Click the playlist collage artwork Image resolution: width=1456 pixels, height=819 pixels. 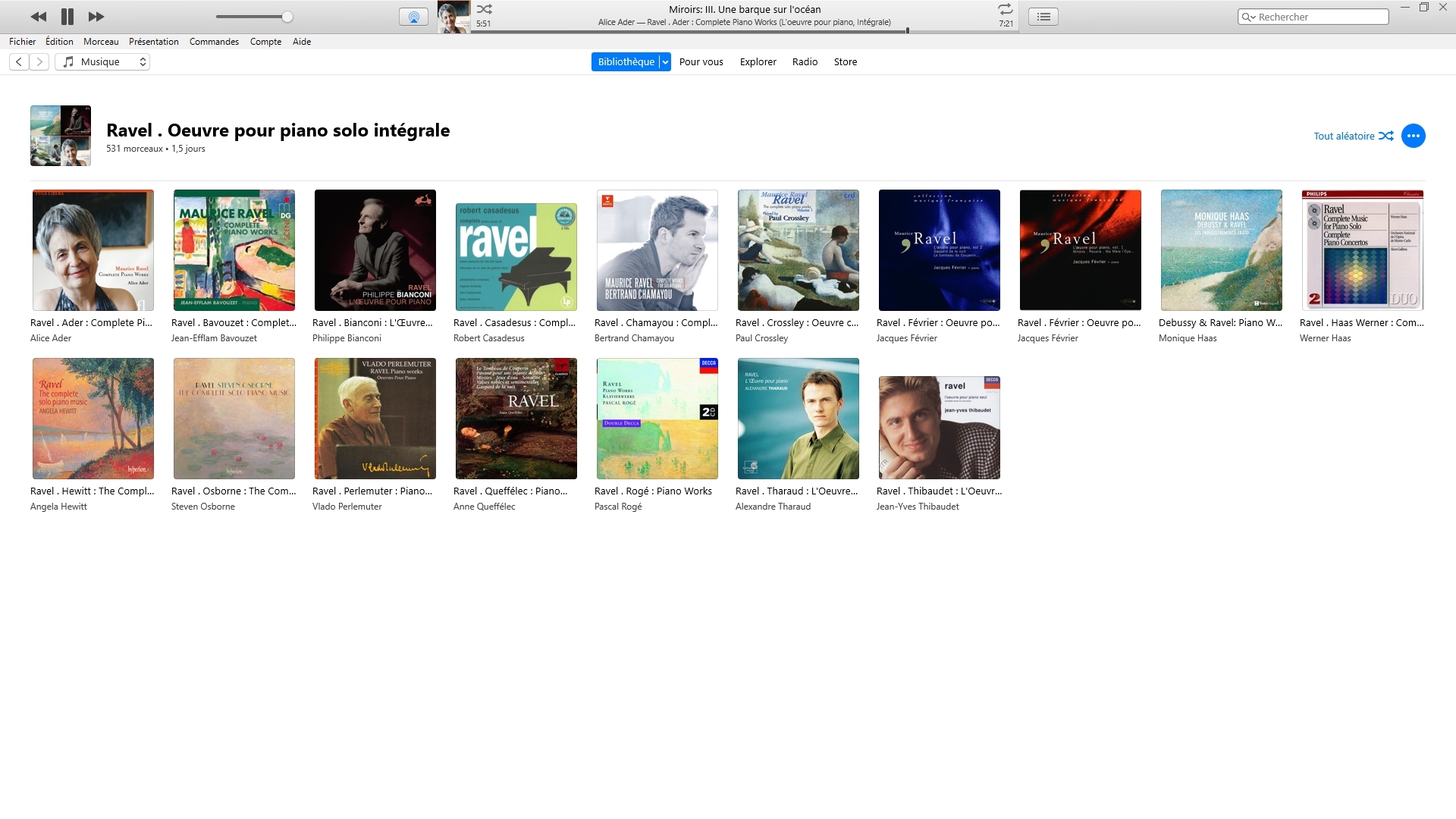coord(61,136)
